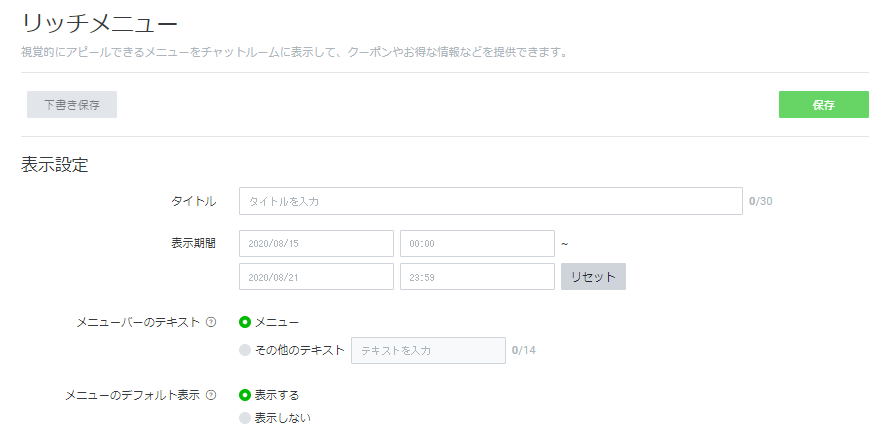This screenshot has height=437, width=884.
Task: Click the 0/30 title character counter
Action: 761,201
